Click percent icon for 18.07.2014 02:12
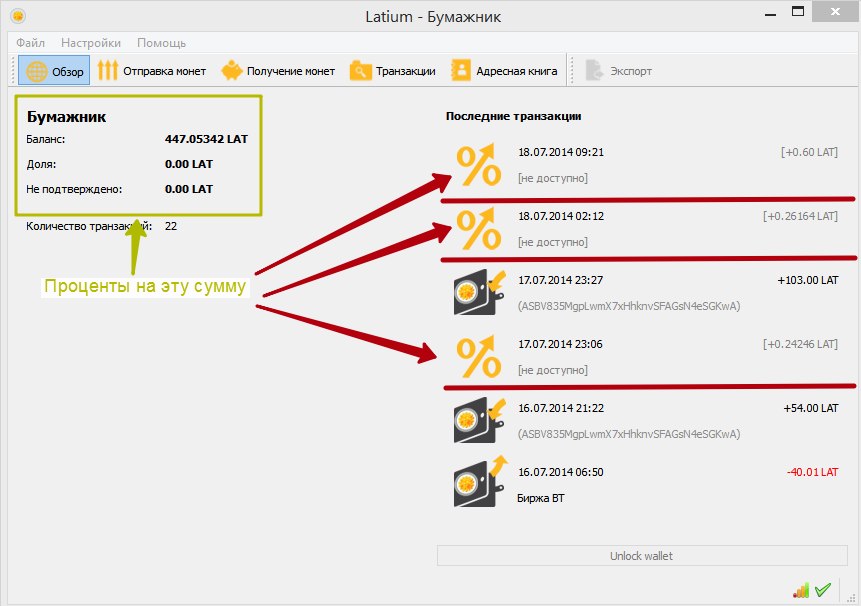This screenshot has width=861, height=606. pos(478,229)
